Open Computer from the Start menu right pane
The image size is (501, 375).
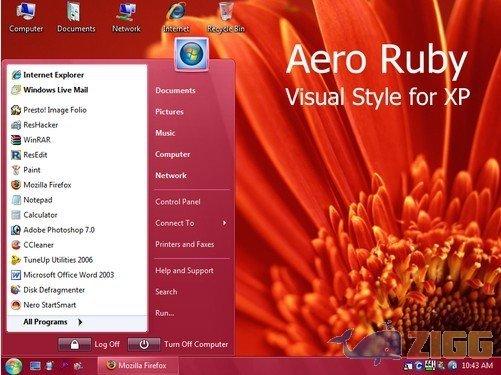click(173, 154)
